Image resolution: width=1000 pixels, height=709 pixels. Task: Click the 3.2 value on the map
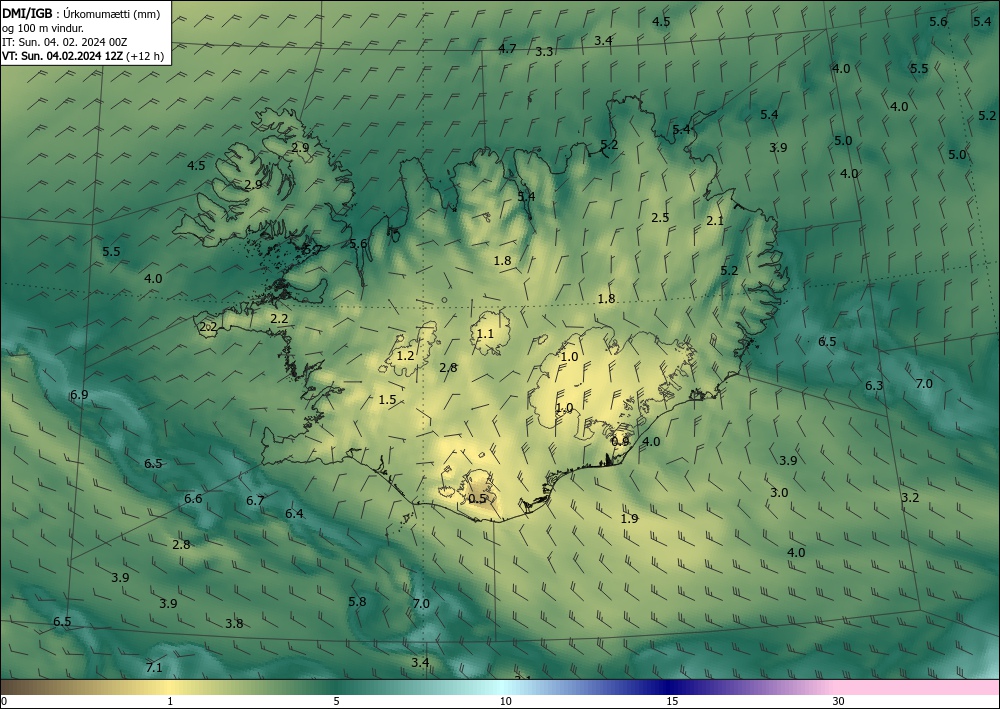coord(910,497)
